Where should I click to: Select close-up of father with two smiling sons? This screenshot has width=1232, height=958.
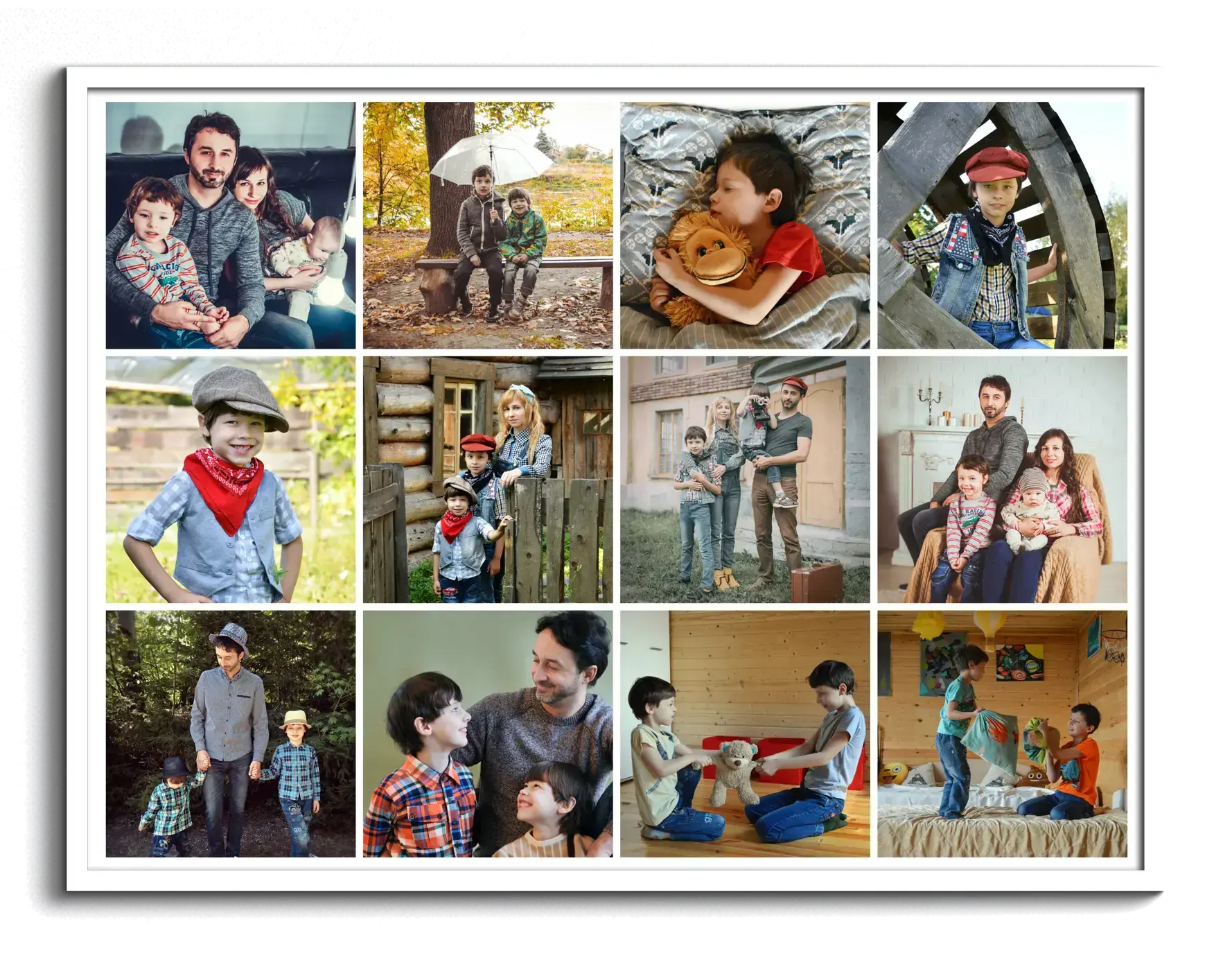click(487, 733)
